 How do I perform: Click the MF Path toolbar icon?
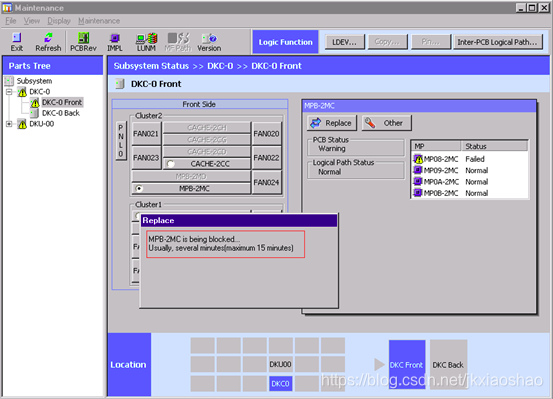pos(178,42)
